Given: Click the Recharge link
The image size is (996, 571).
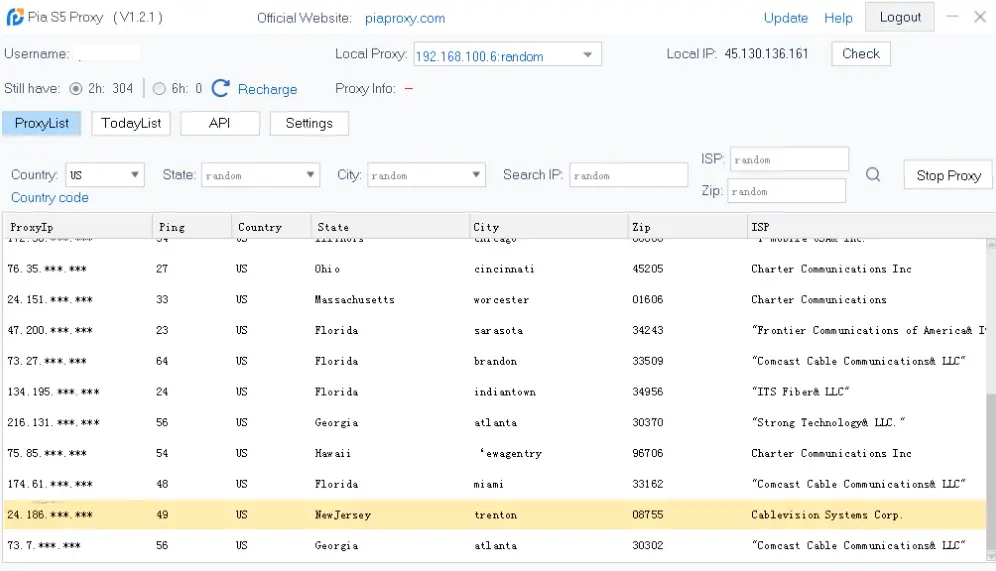Looking at the screenshot, I should pyautogui.click(x=267, y=89).
